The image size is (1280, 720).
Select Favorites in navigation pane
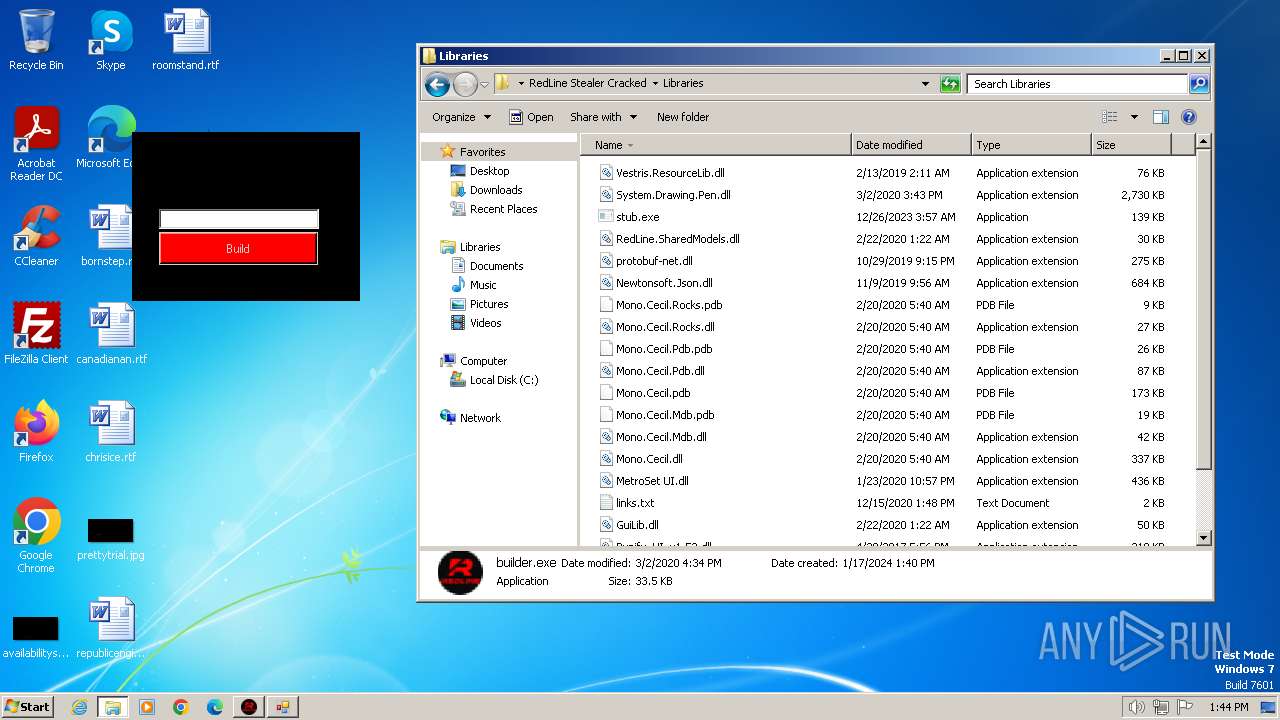[x=482, y=152]
